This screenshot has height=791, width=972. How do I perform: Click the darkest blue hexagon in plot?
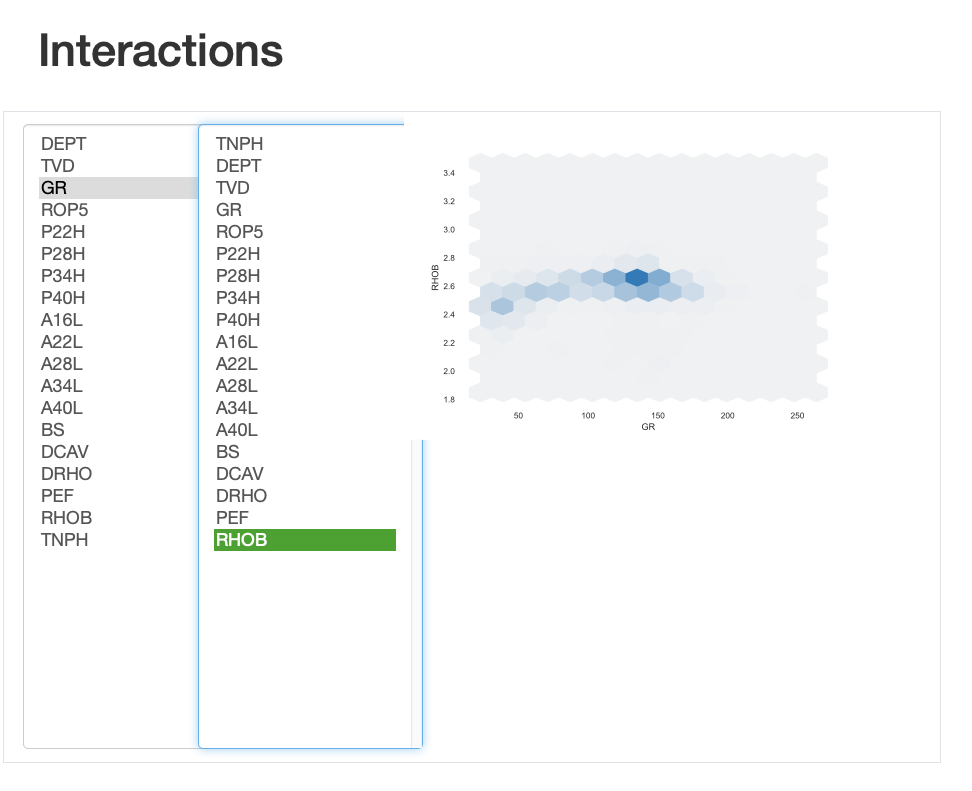[x=636, y=278]
